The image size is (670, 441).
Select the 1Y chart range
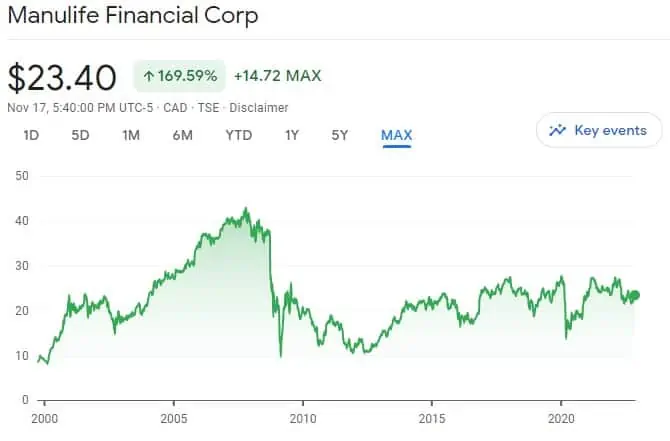tap(292, 135)
